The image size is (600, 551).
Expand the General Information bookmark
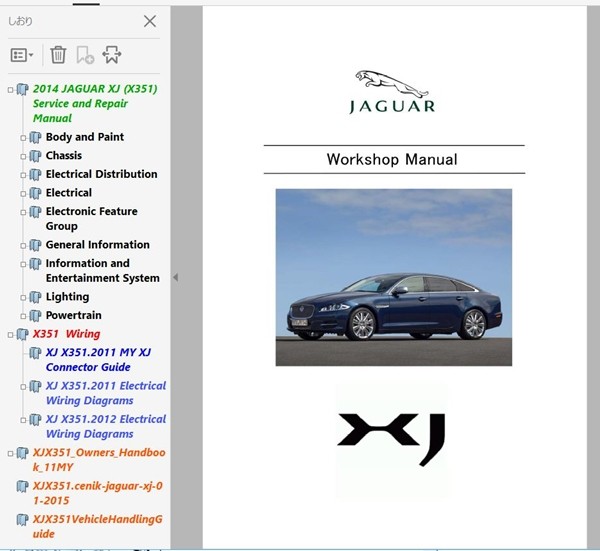pyautogui.click(x=23, y=246)
